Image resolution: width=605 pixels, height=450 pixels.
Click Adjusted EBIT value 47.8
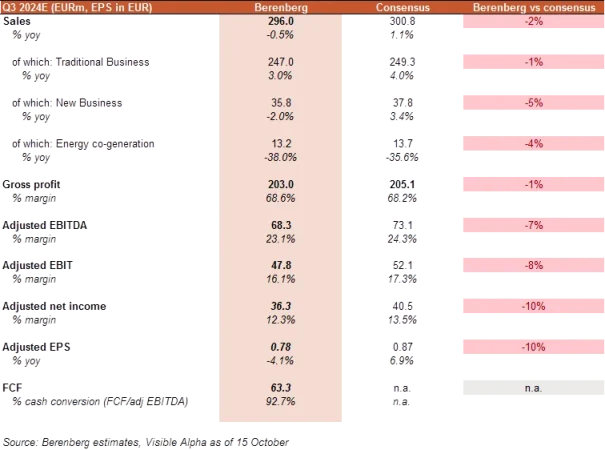[280, 266]
